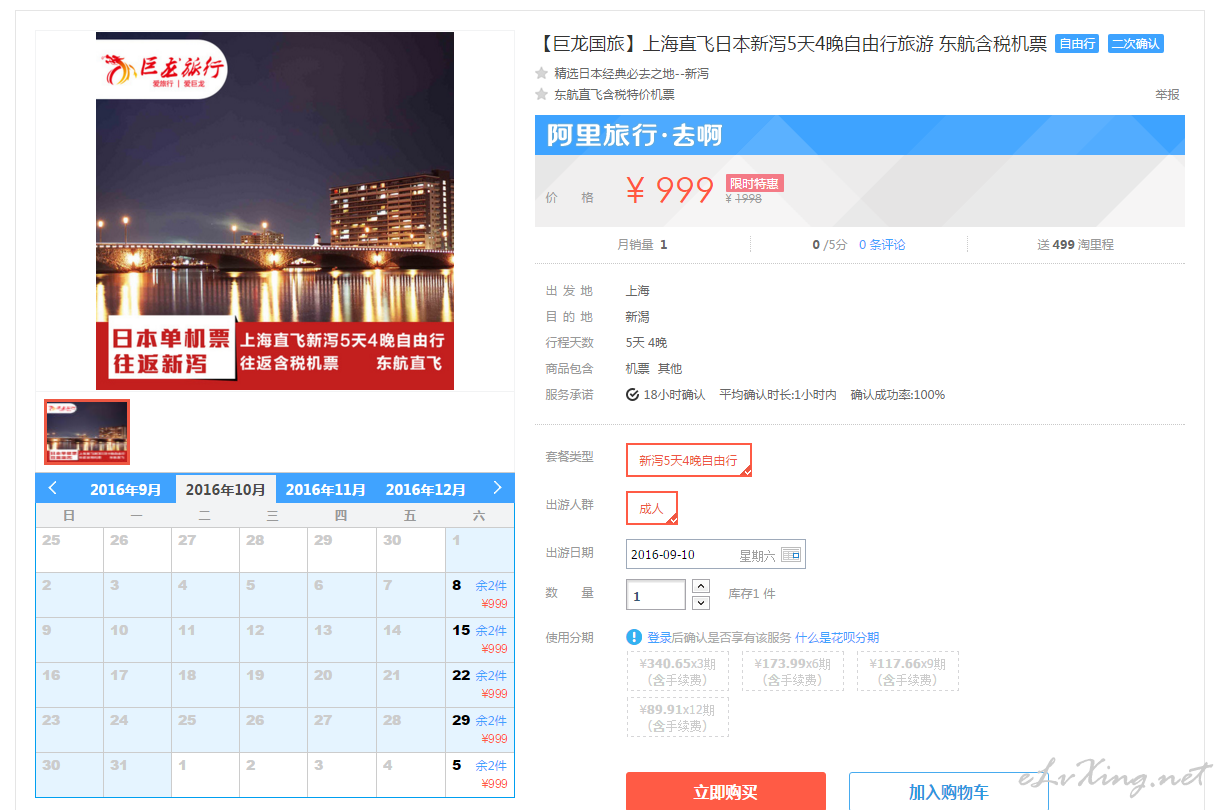The height and width of the screenshot is (810, 1223).
Task: Switch calendar to 2016年11月 tab
Action: [326, 489]
